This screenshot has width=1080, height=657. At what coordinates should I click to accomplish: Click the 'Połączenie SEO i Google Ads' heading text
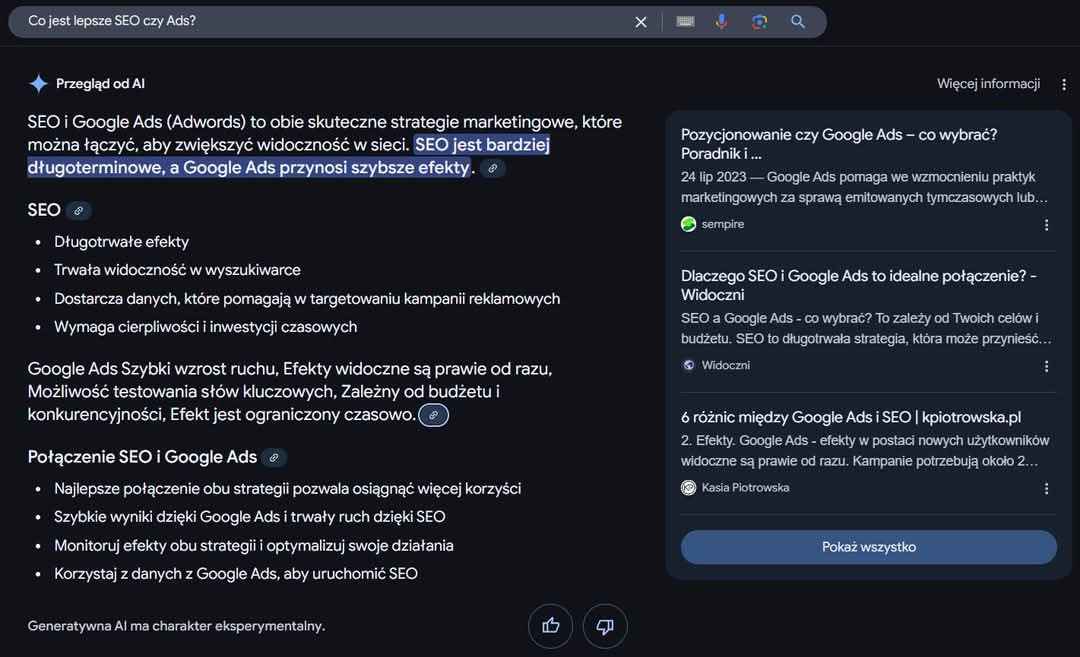(x=142, y=457)
